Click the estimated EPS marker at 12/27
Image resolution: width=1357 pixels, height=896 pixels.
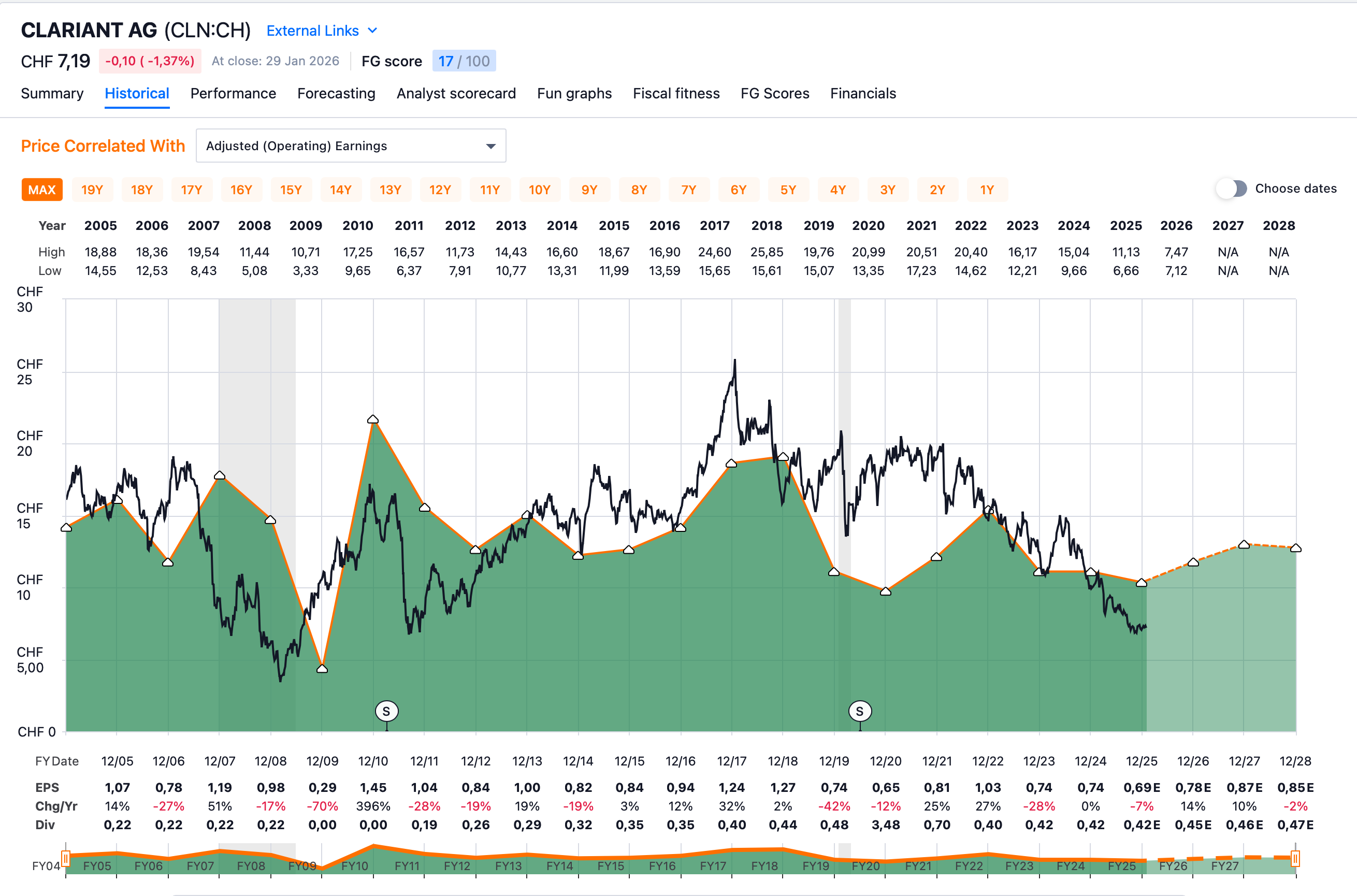(x=1244, y=544)
